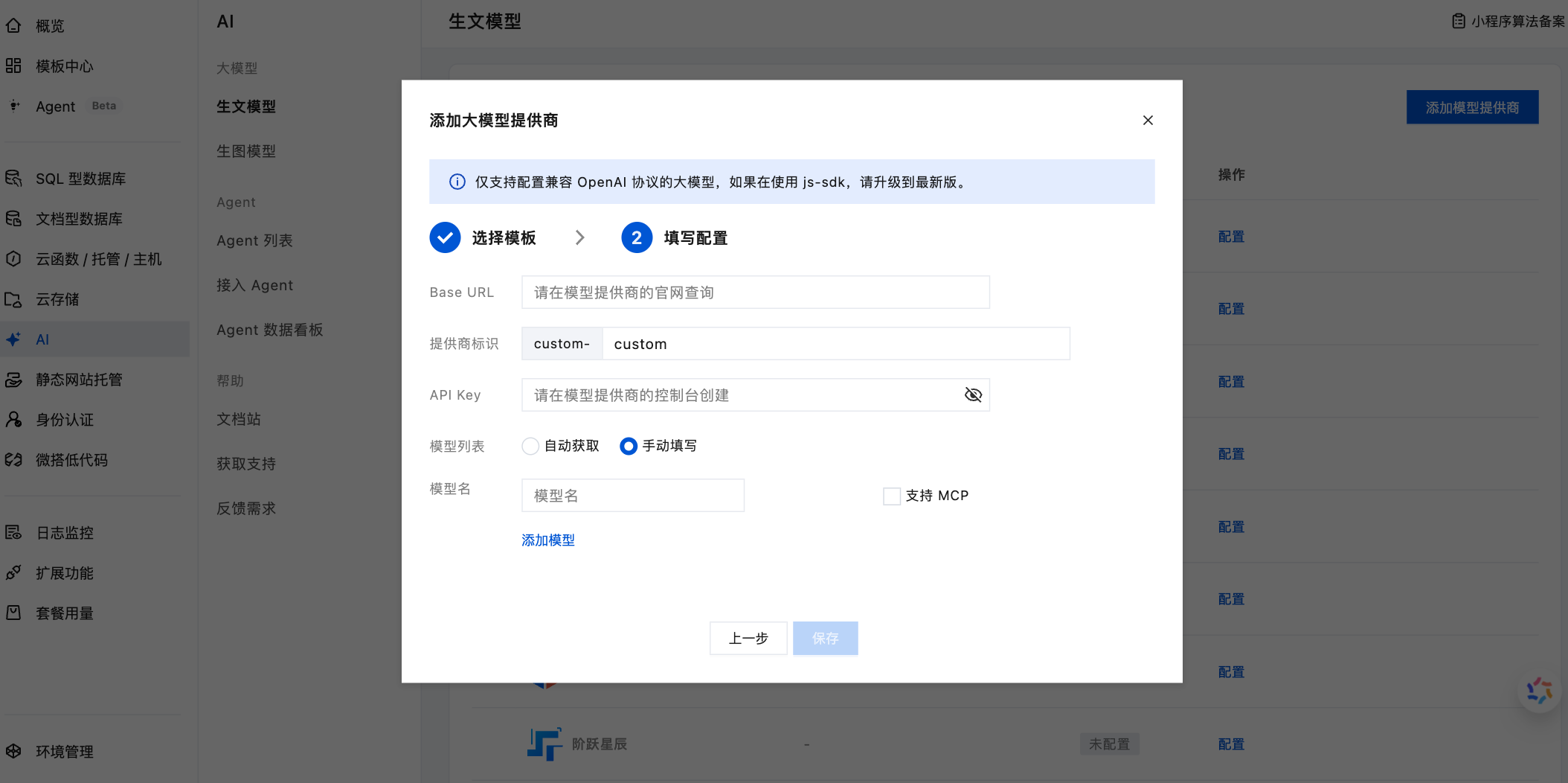Click the 环境管理 sidebar label
This screenshot has width=1568, height=783.
coord(65,752)
